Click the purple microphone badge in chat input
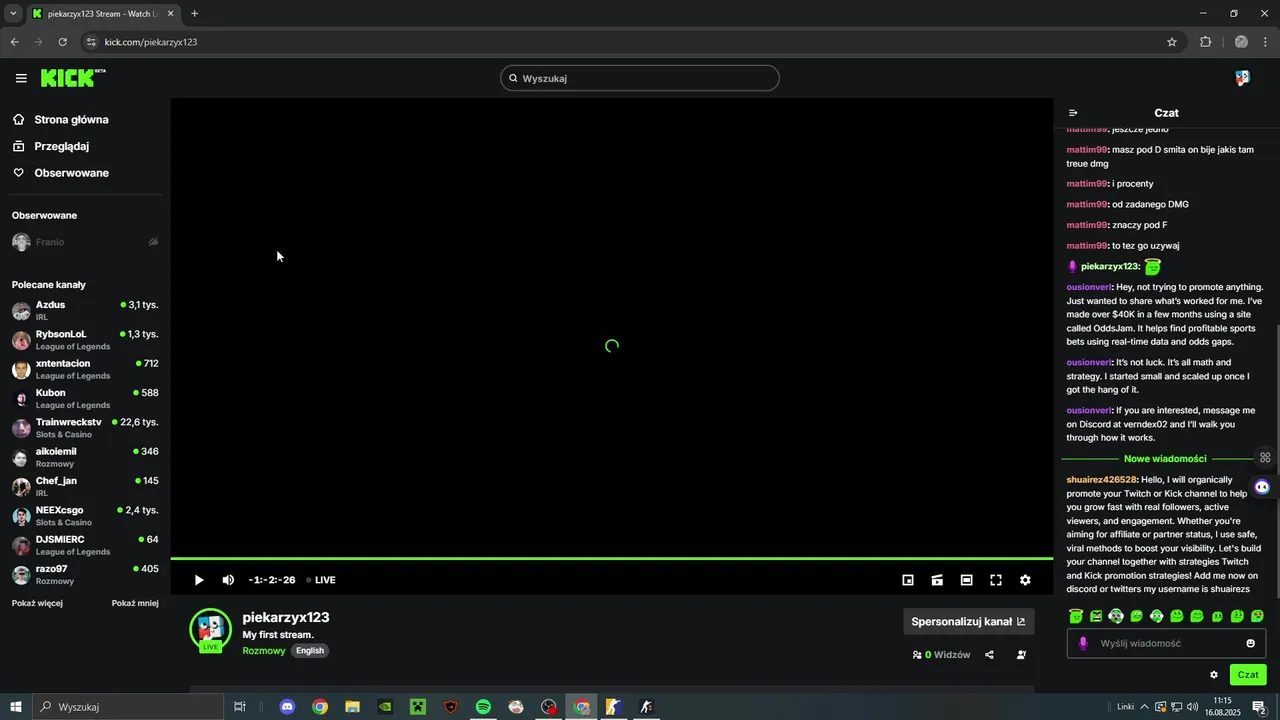The width and height of the screenshot is (1280, 720). (x=1083, y=643)
